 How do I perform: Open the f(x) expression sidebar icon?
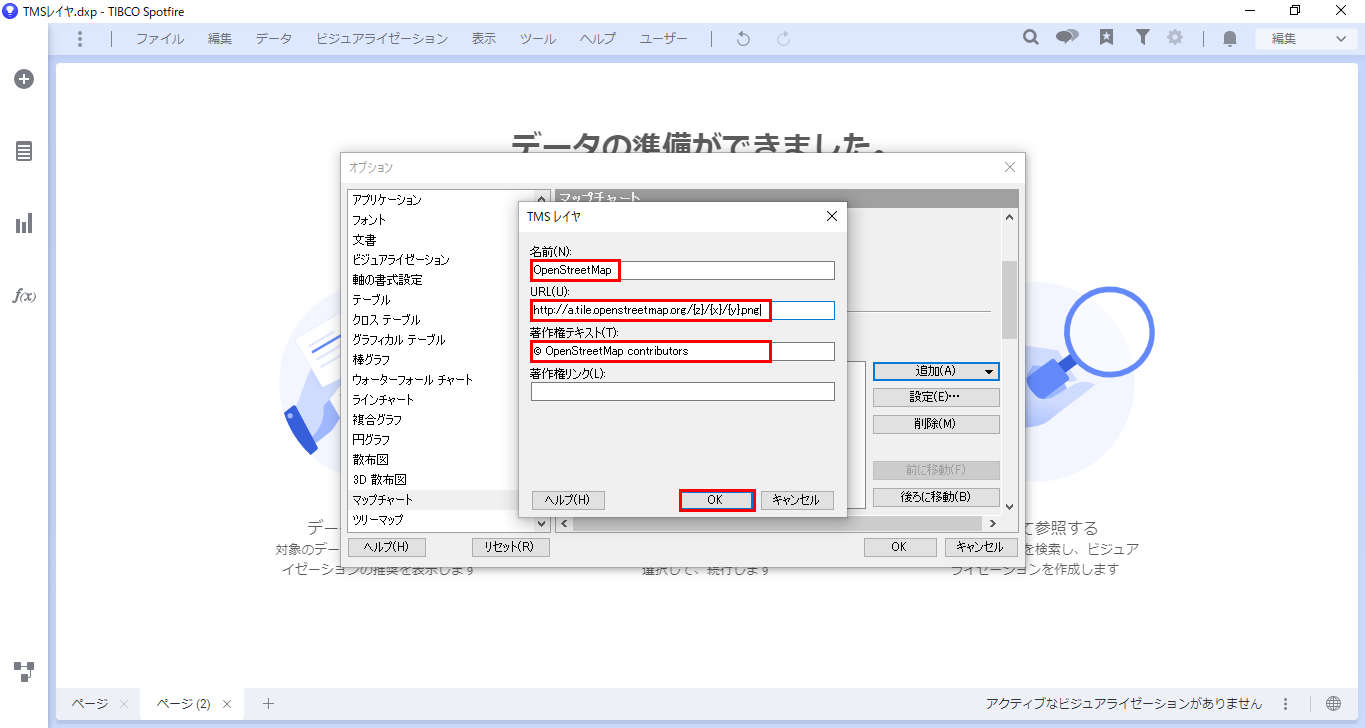(24, 296)
